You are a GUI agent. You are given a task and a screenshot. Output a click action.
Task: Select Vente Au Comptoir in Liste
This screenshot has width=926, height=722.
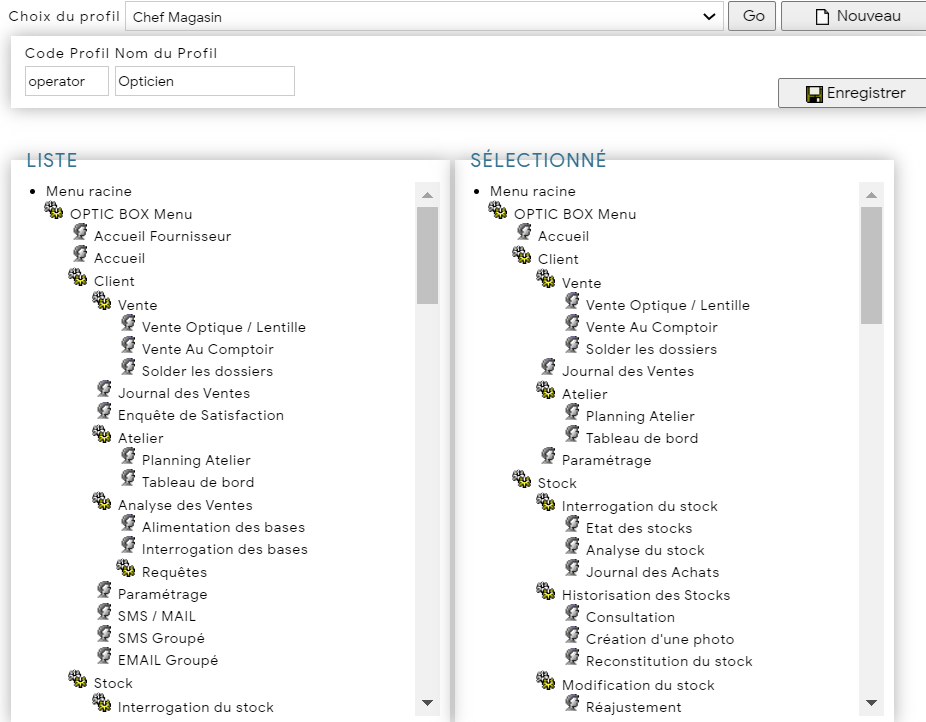[207, 349]
